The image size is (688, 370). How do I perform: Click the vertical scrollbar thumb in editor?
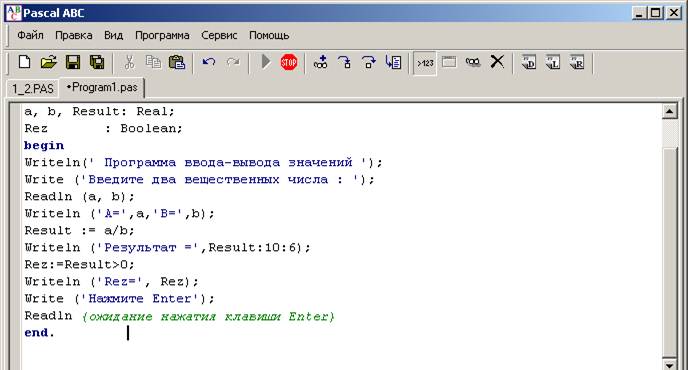click(x=669, y=252)
